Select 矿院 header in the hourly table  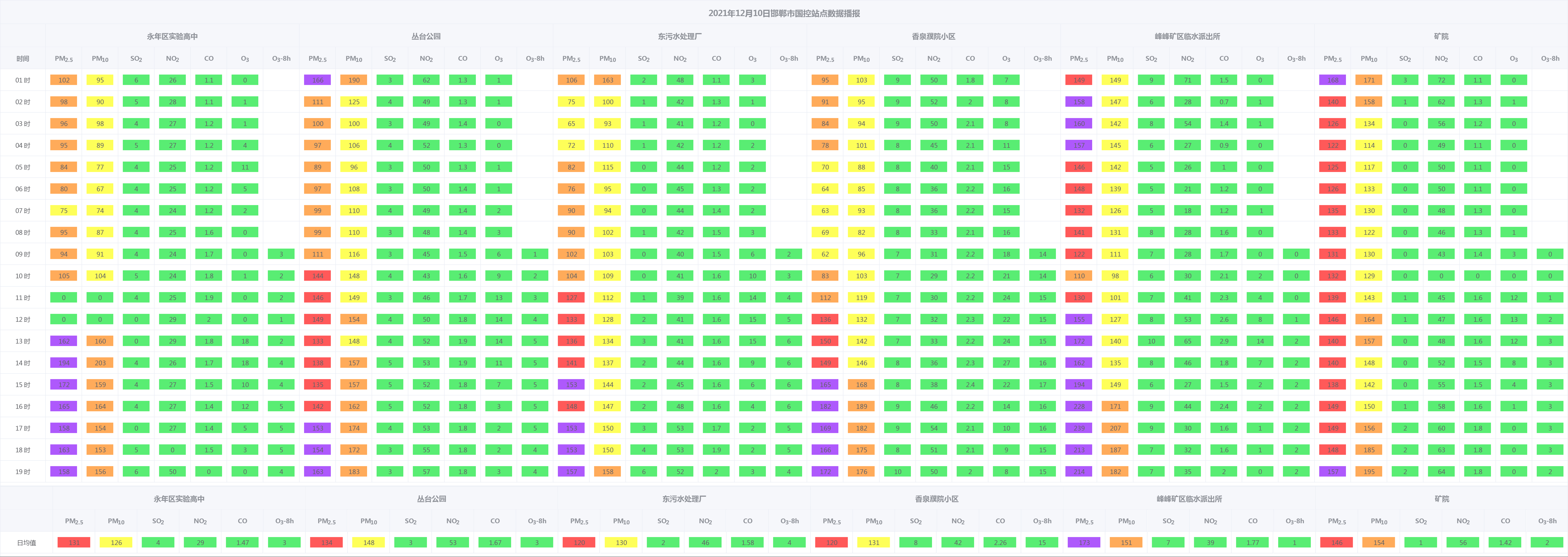pos(1441,36)
